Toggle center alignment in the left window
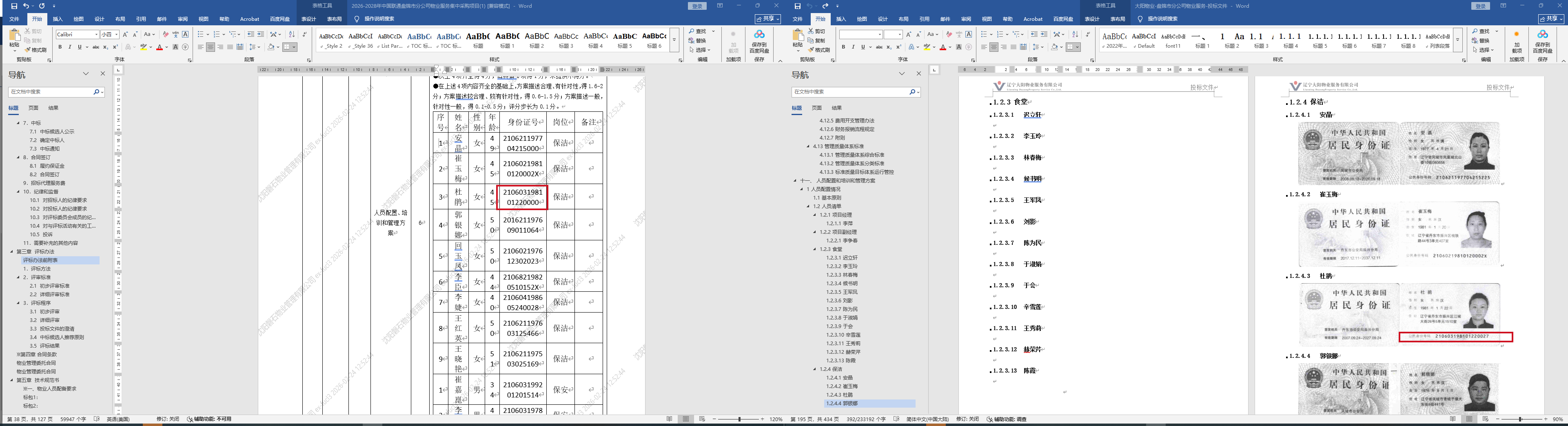This screenshot has height=426, width=1568. tap(210, 47)
